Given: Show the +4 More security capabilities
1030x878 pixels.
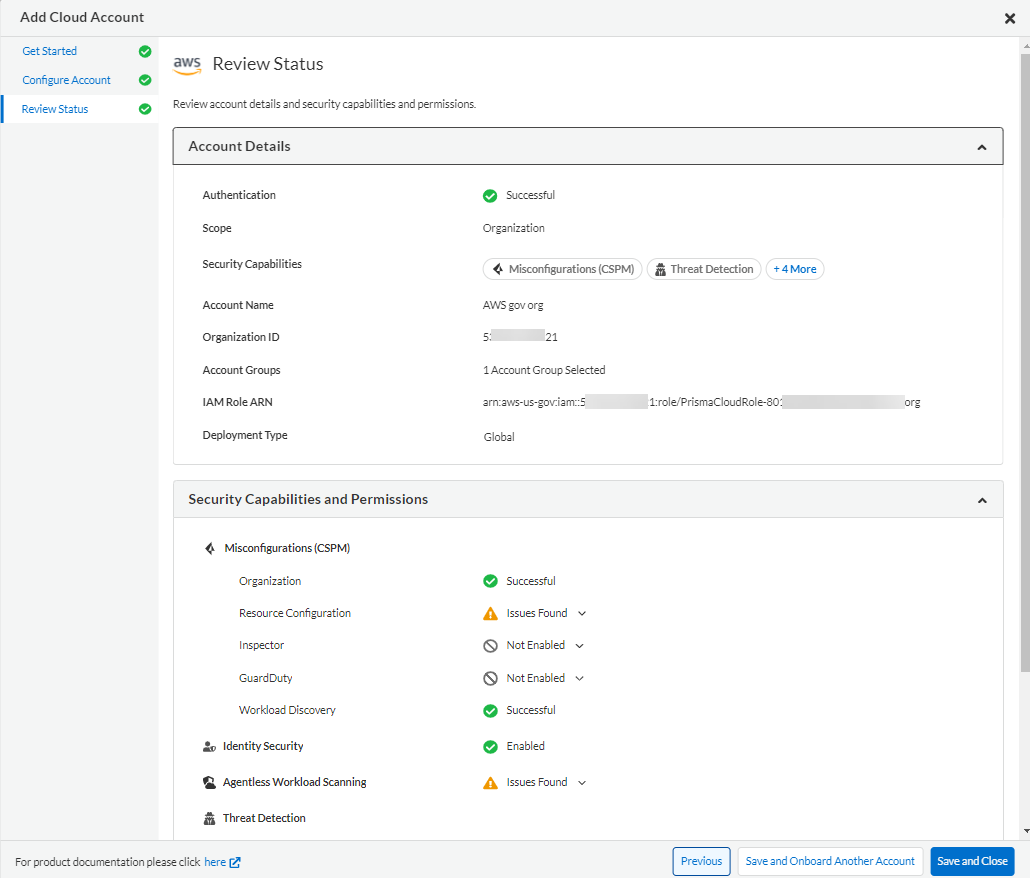Looking at the screenshot, I should 795,269.
